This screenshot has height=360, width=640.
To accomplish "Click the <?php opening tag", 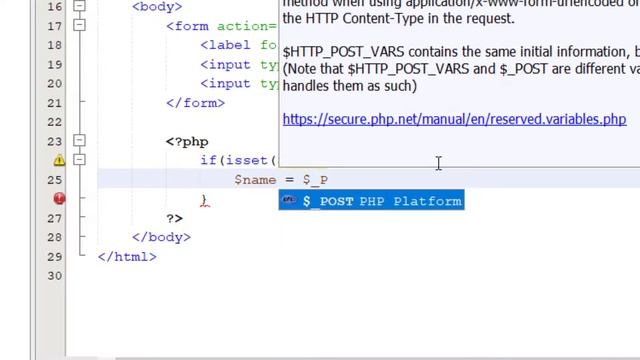I will click(187, 142).
